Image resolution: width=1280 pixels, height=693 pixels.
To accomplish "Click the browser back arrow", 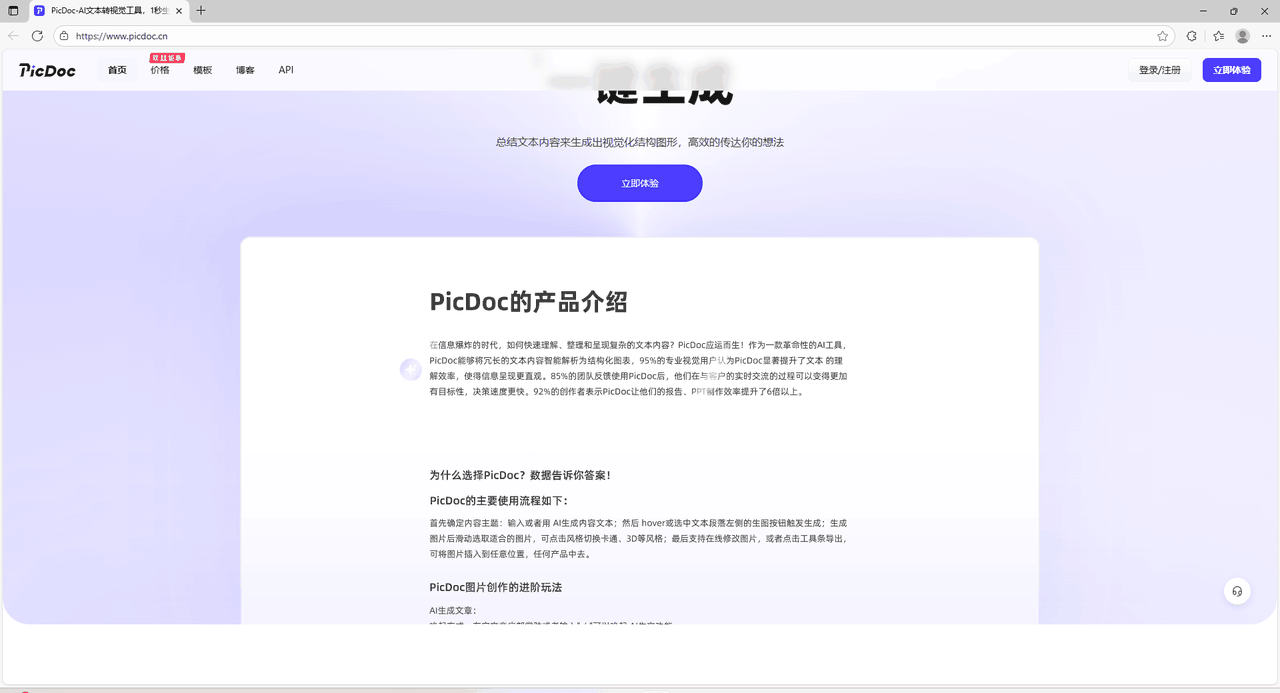I will [x=13, y=36].
